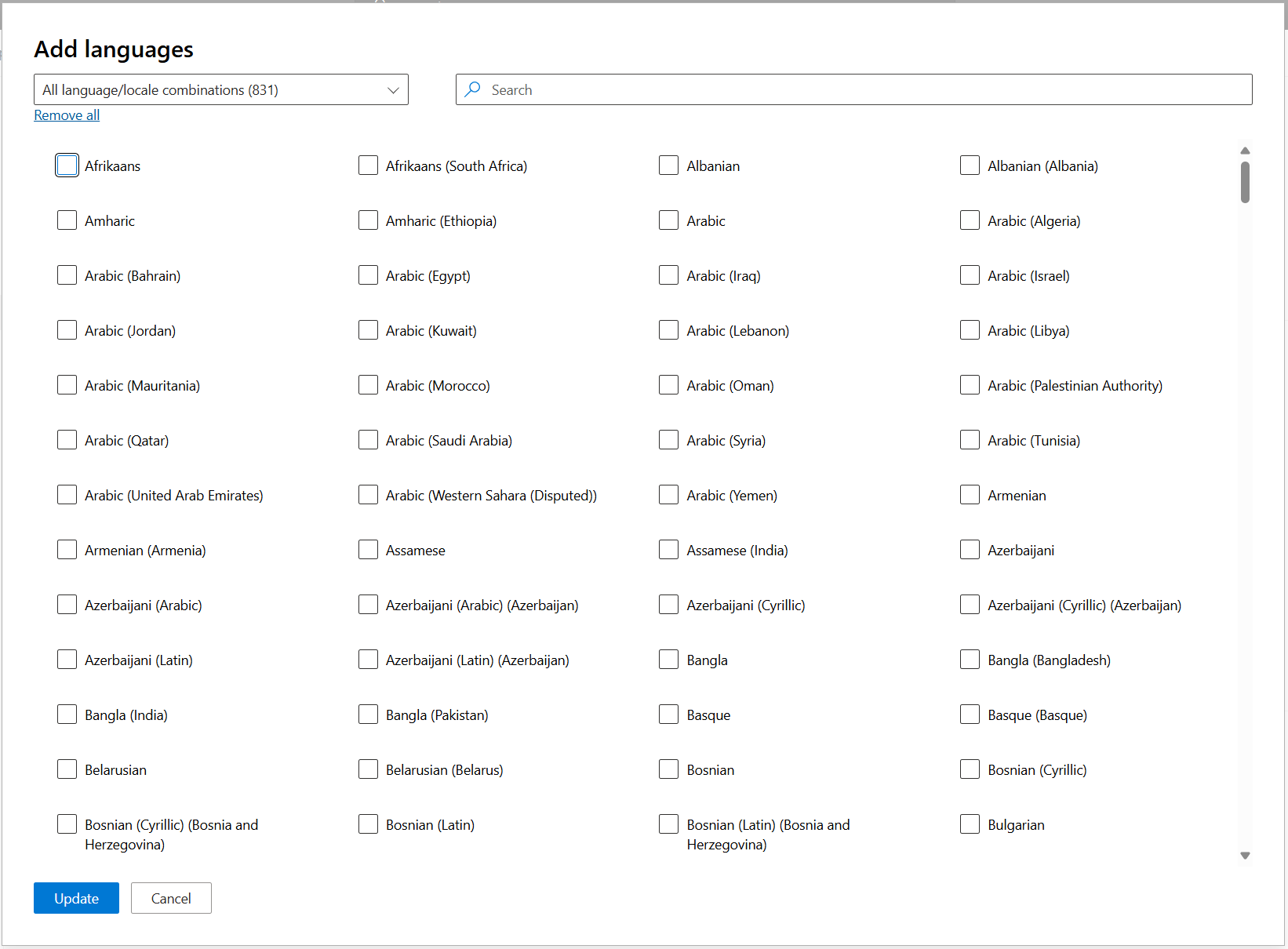Enable the Albanian (Albania) language option
Image resolution: width=1288 pixels, height=949 pixels.
970,165
